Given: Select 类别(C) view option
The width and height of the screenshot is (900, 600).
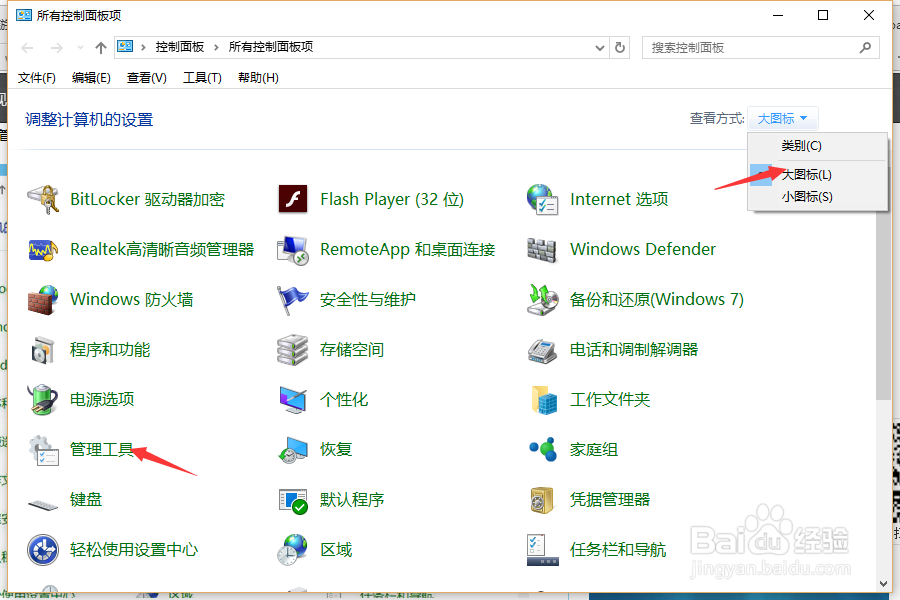Looking at the screenshot, I should tap(817, 146).
